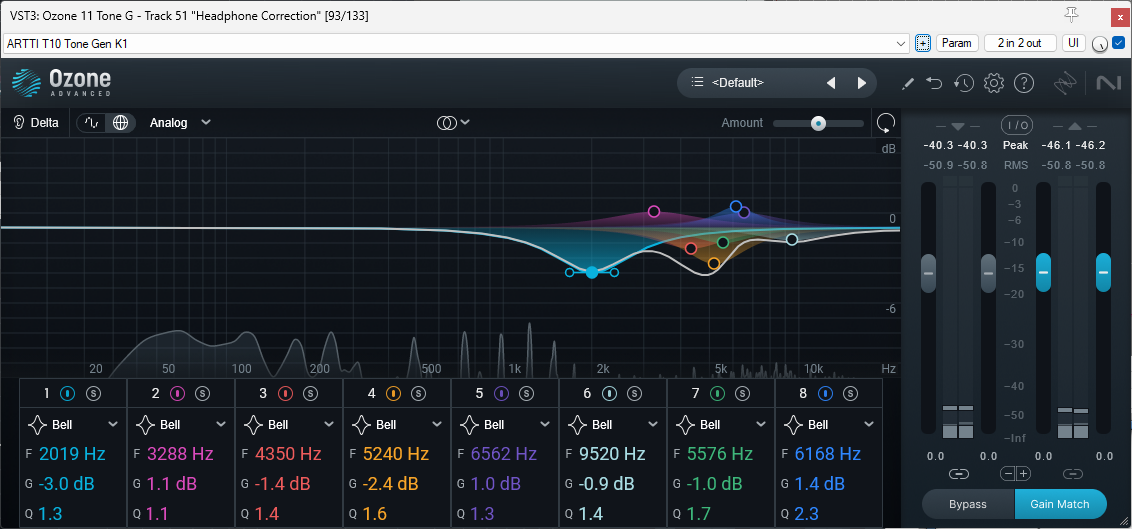Viewport: 1132px width, 529px height.
Task: Click the I/O meter mode button
Action: click(1016, 125)
